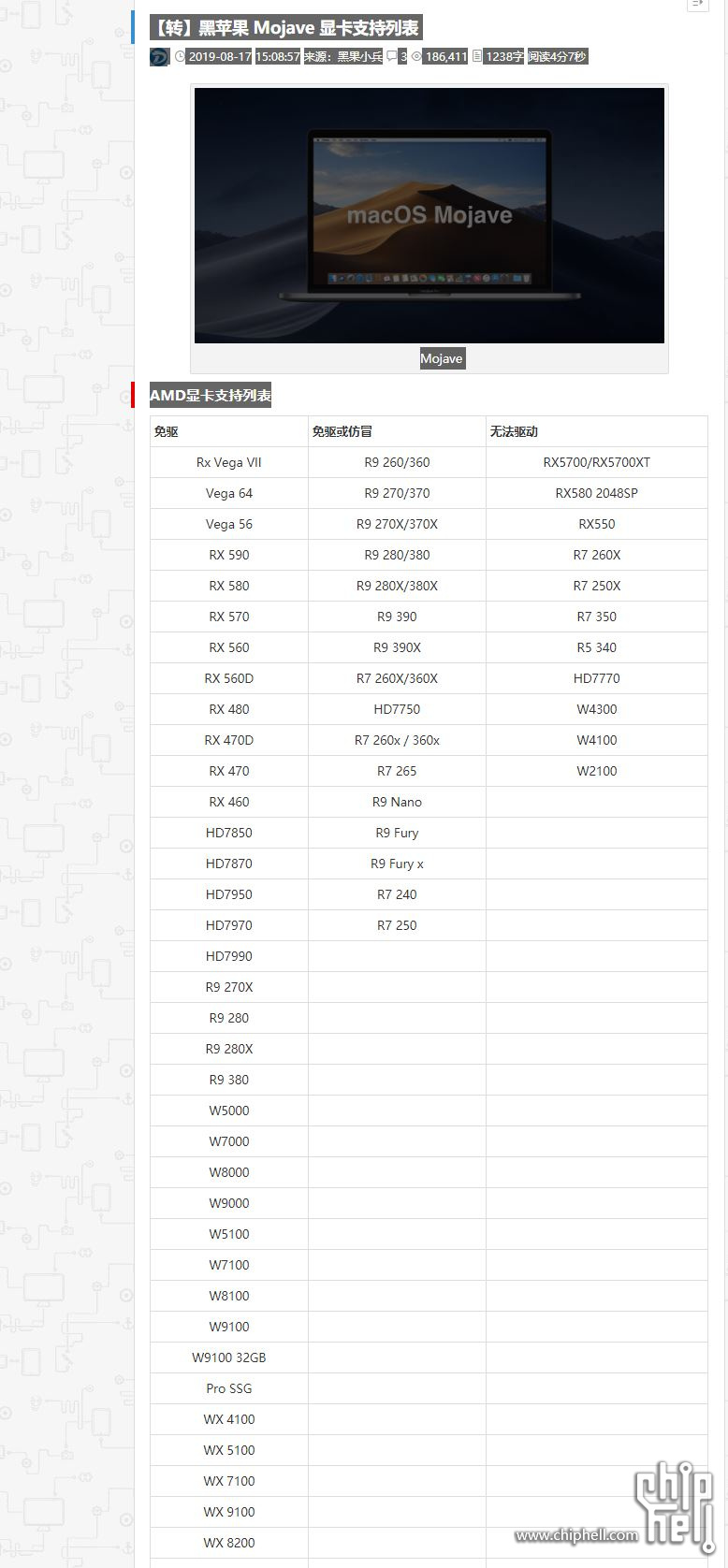
Task: Open the macOS Mojave laptop image
Action: click(430, 215)
